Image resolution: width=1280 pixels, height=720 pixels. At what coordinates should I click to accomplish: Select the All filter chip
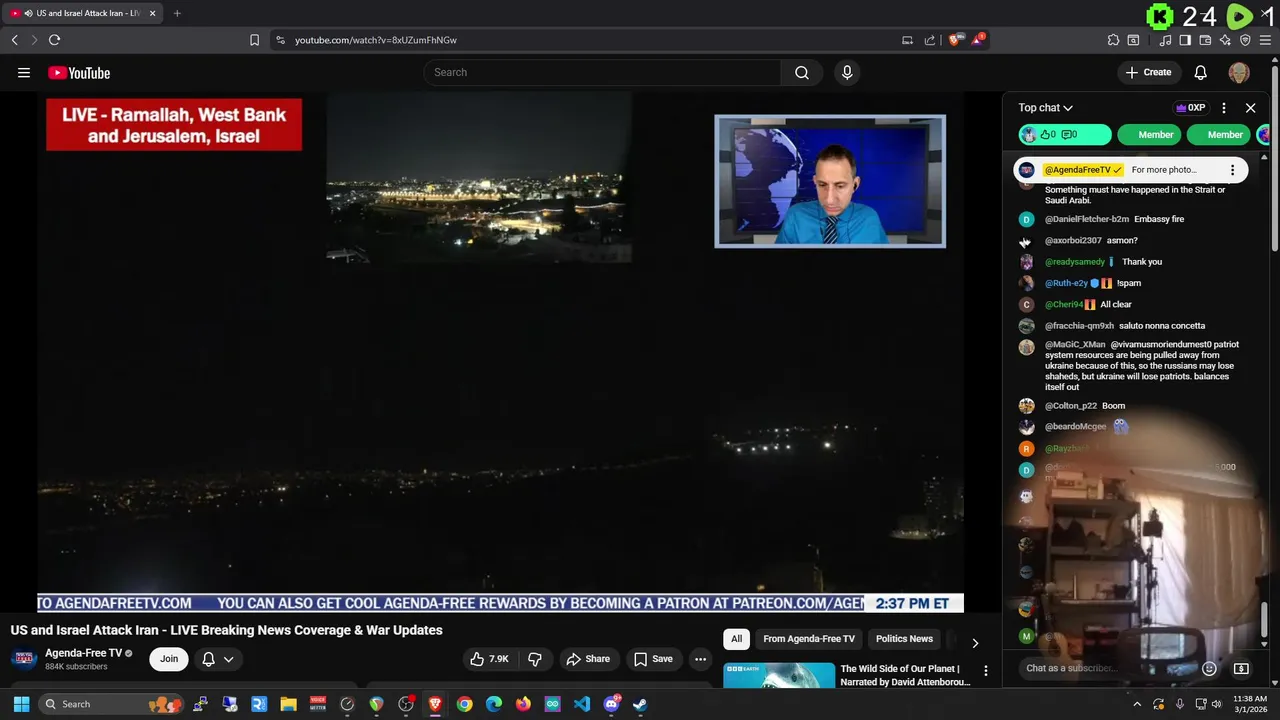tap(737, 639)
